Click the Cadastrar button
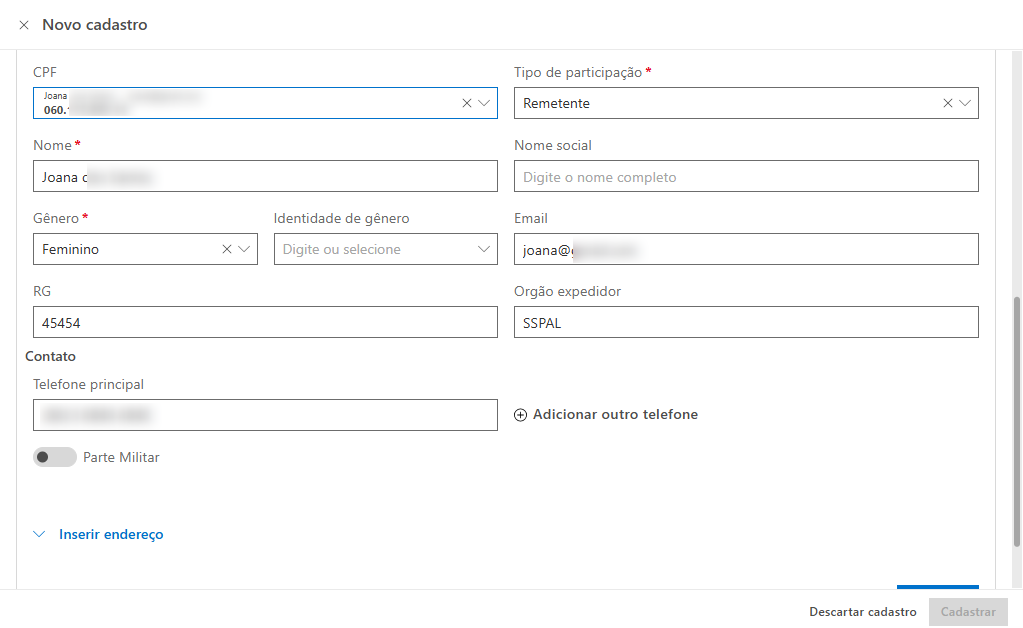Screen dimensions: 1023x628 pos(967,612)
